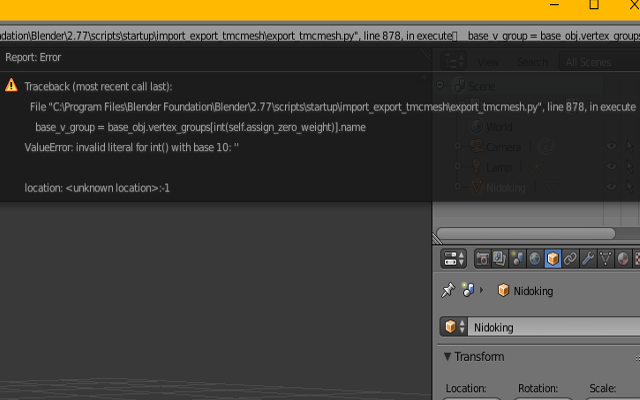Click the scene icon in the breadcrumb
This screenshot has height=400, width=640.
(x=468, y=290)
